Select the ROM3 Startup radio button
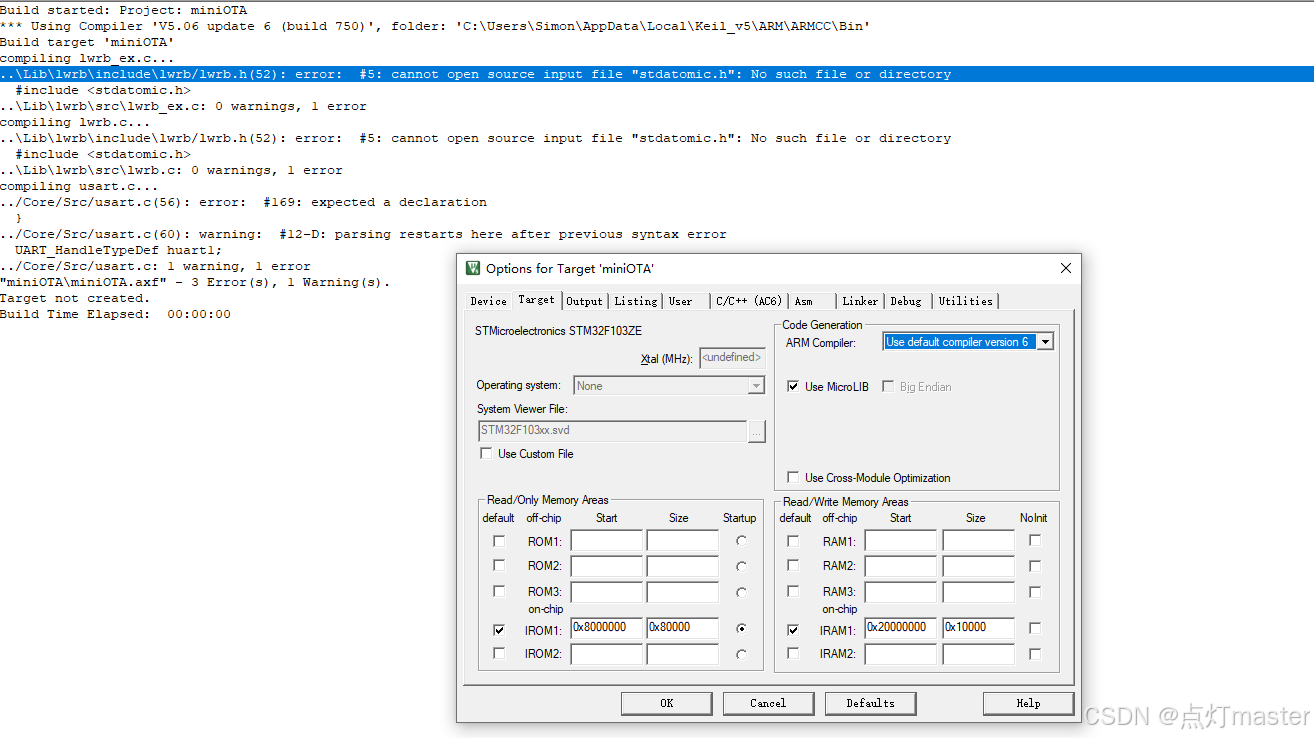Viewport: 1314px width, 738px height. click(x=741, y=592)
